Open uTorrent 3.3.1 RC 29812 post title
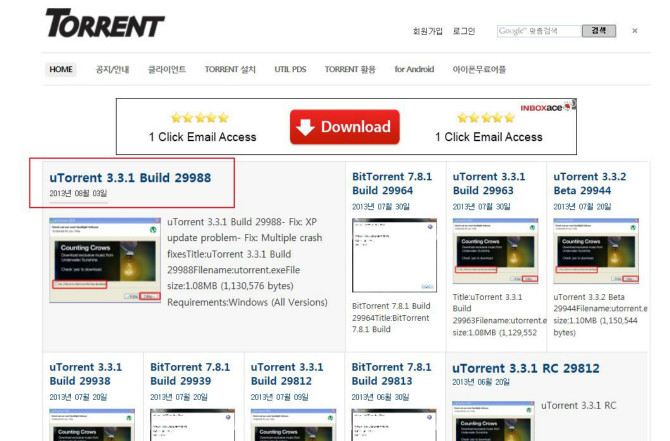This screenshot has height=441, width=670. pyautogui.click(x=526, y=368)
